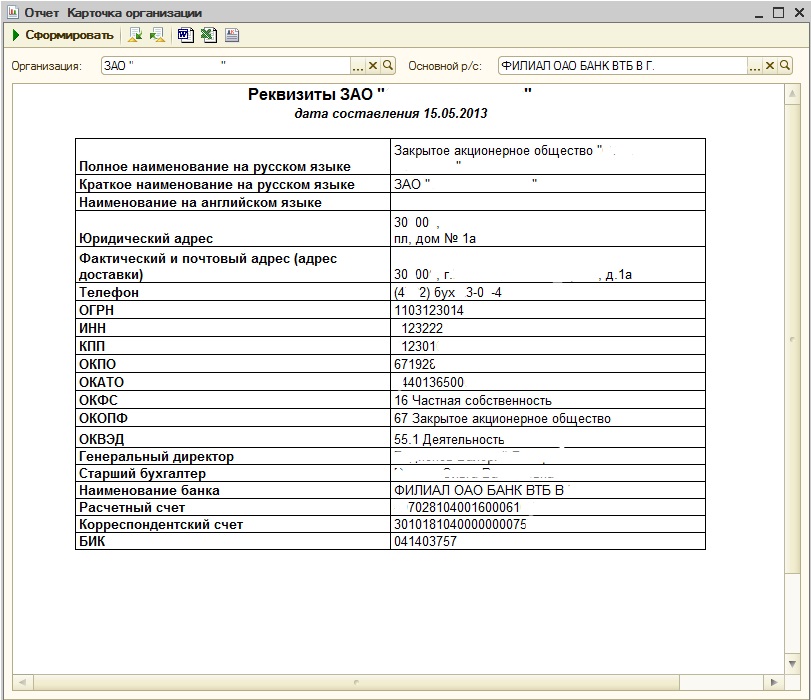Select cell 67 Закрытое акционерное общество
Viewport: 811px width, 700px height.
pyautogui.click(x=548, y=418)
